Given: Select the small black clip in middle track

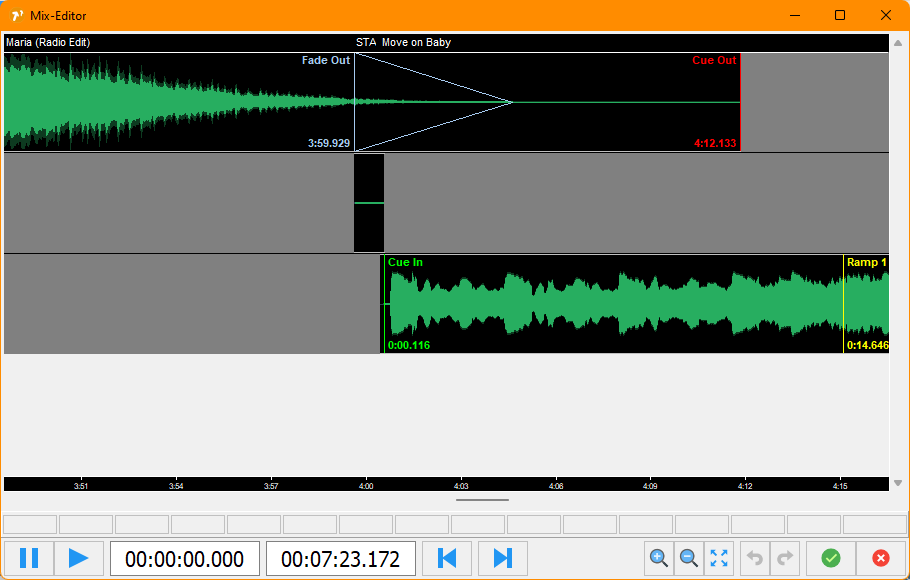Looking at the screenshot, I should [x=369, y=203].
